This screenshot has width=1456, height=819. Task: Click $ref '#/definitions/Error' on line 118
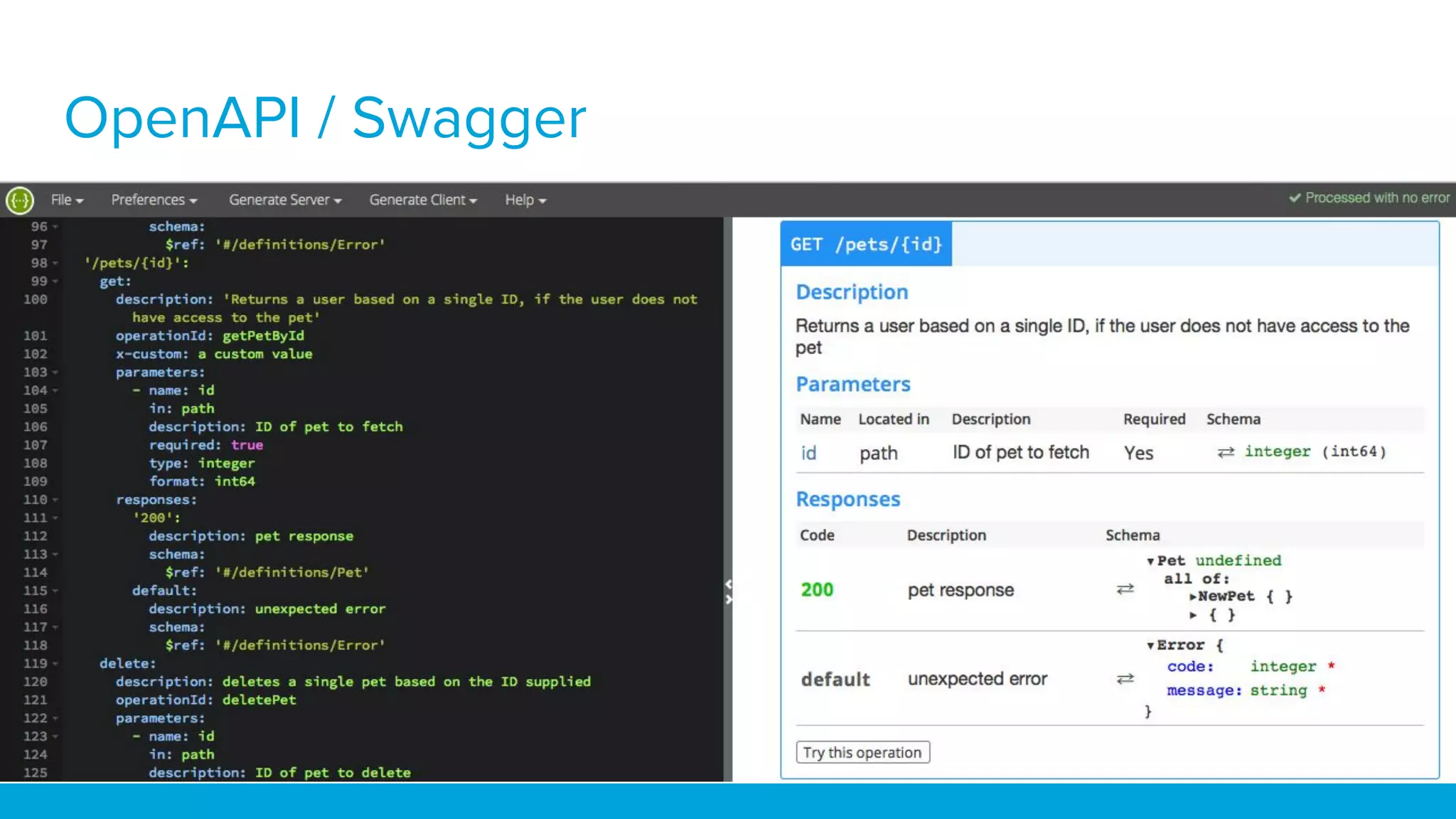coord(275,646)
